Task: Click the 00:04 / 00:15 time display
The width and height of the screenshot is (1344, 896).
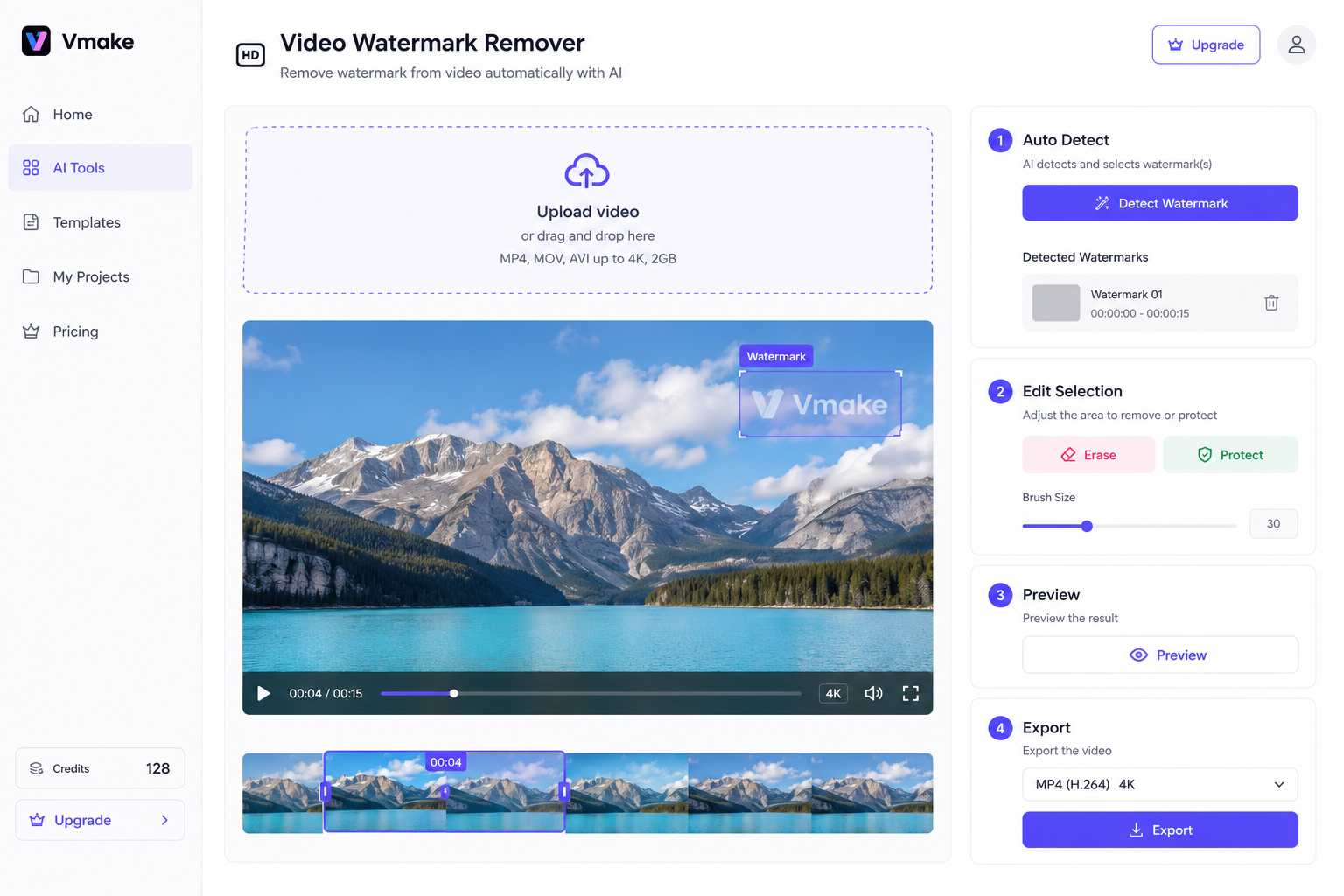Action: (x=325, y=694)
